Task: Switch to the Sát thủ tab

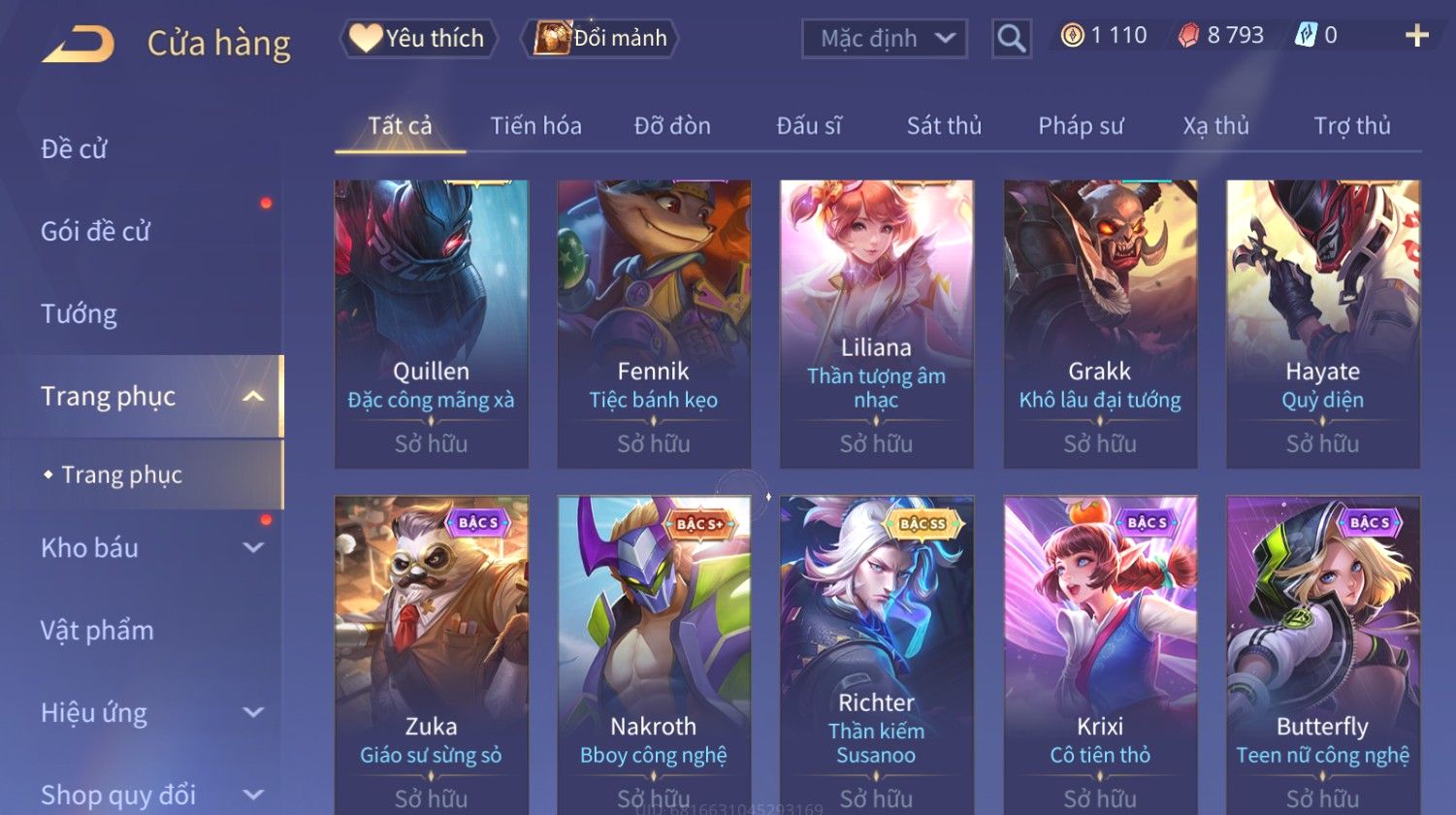Action: (x=944, y=126)
